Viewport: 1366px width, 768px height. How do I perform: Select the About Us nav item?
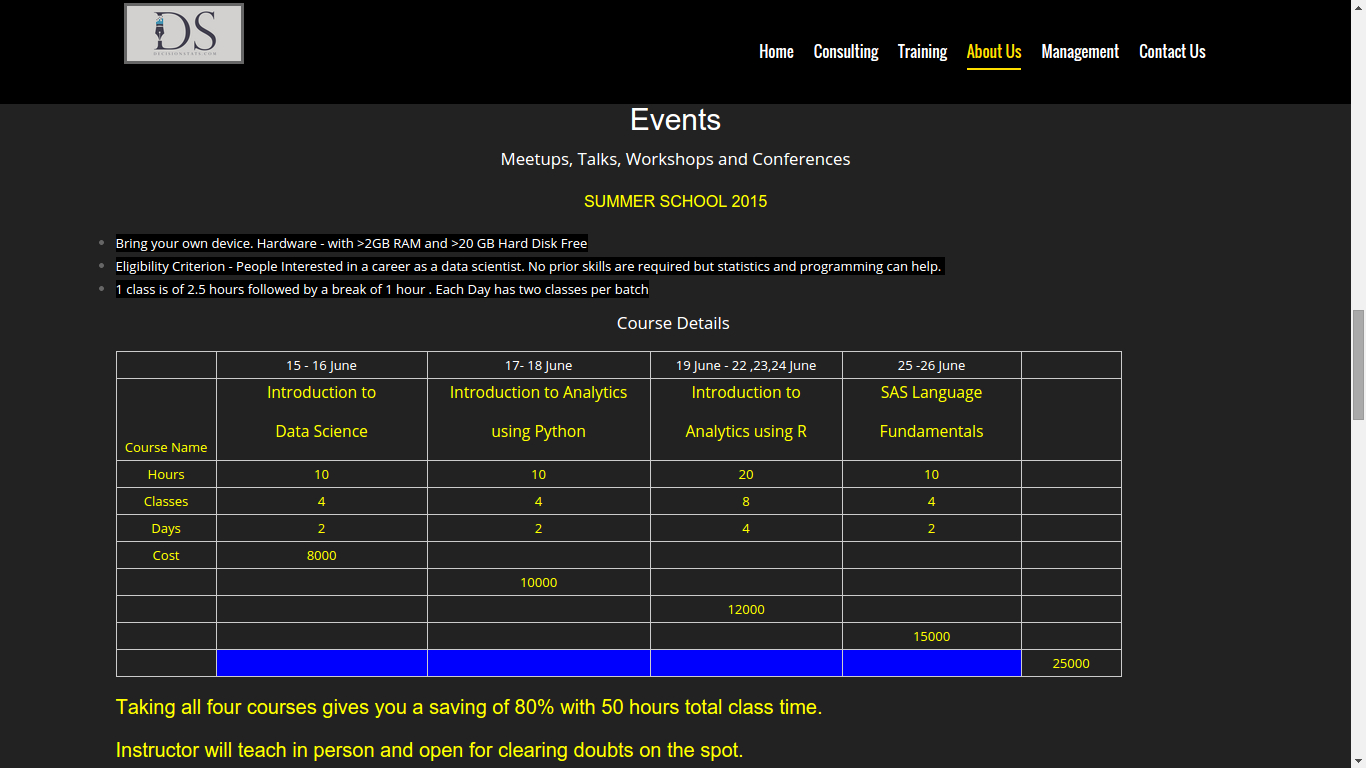[x=993, y=52]
